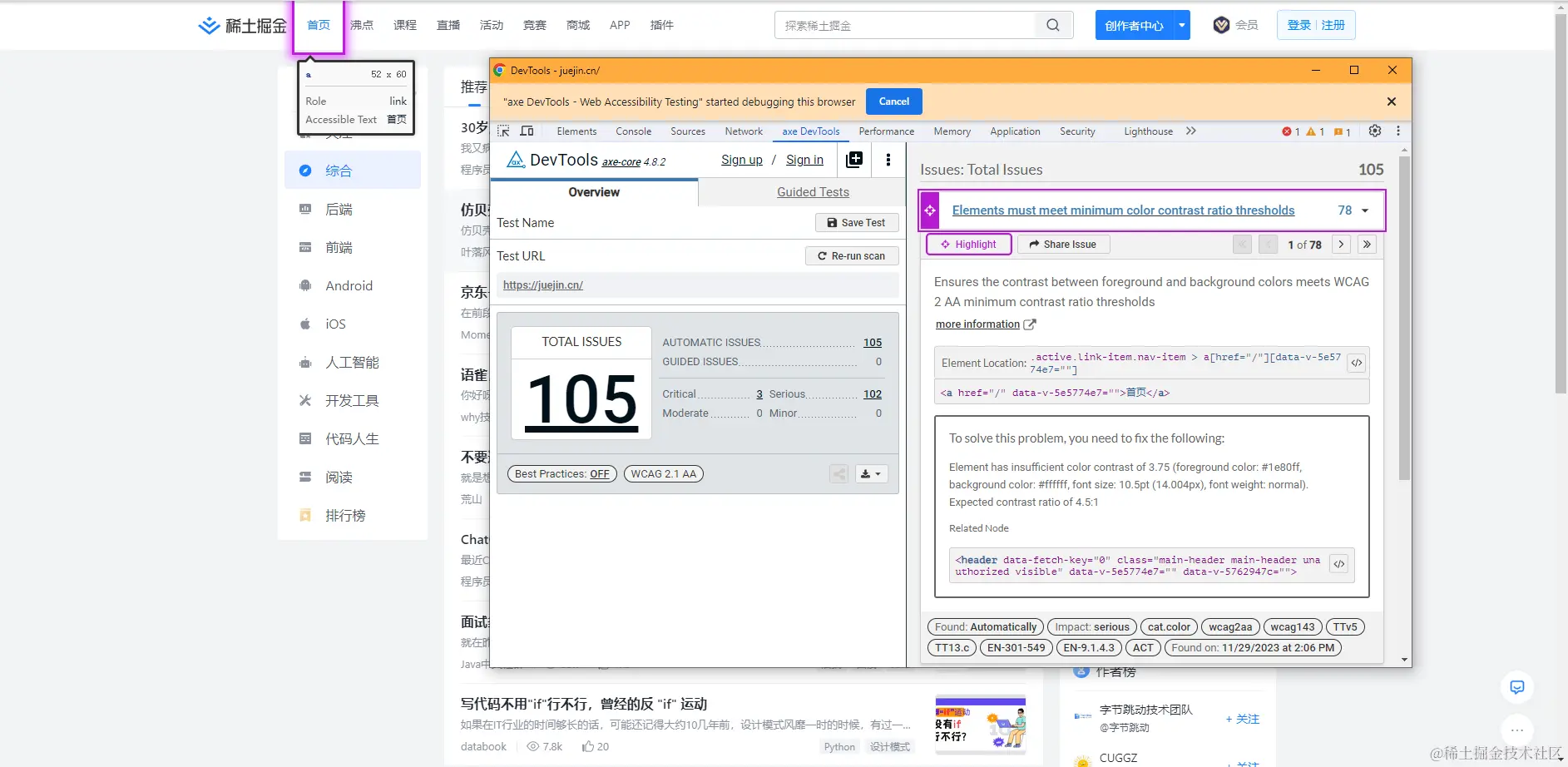
Task: Cancel the axe DevTools debugging banner
Action: [894, 101]
